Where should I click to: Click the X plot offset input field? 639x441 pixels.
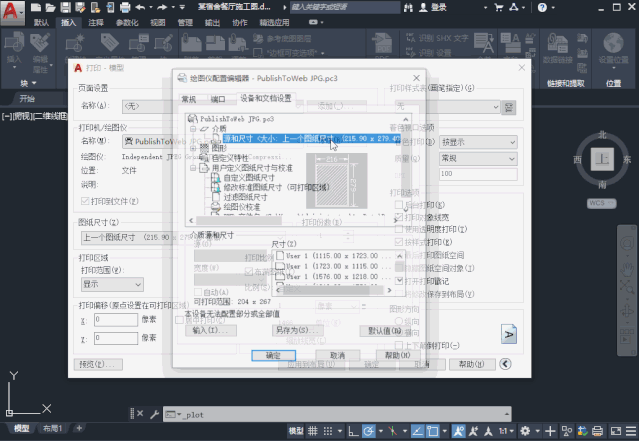[116, 320]
